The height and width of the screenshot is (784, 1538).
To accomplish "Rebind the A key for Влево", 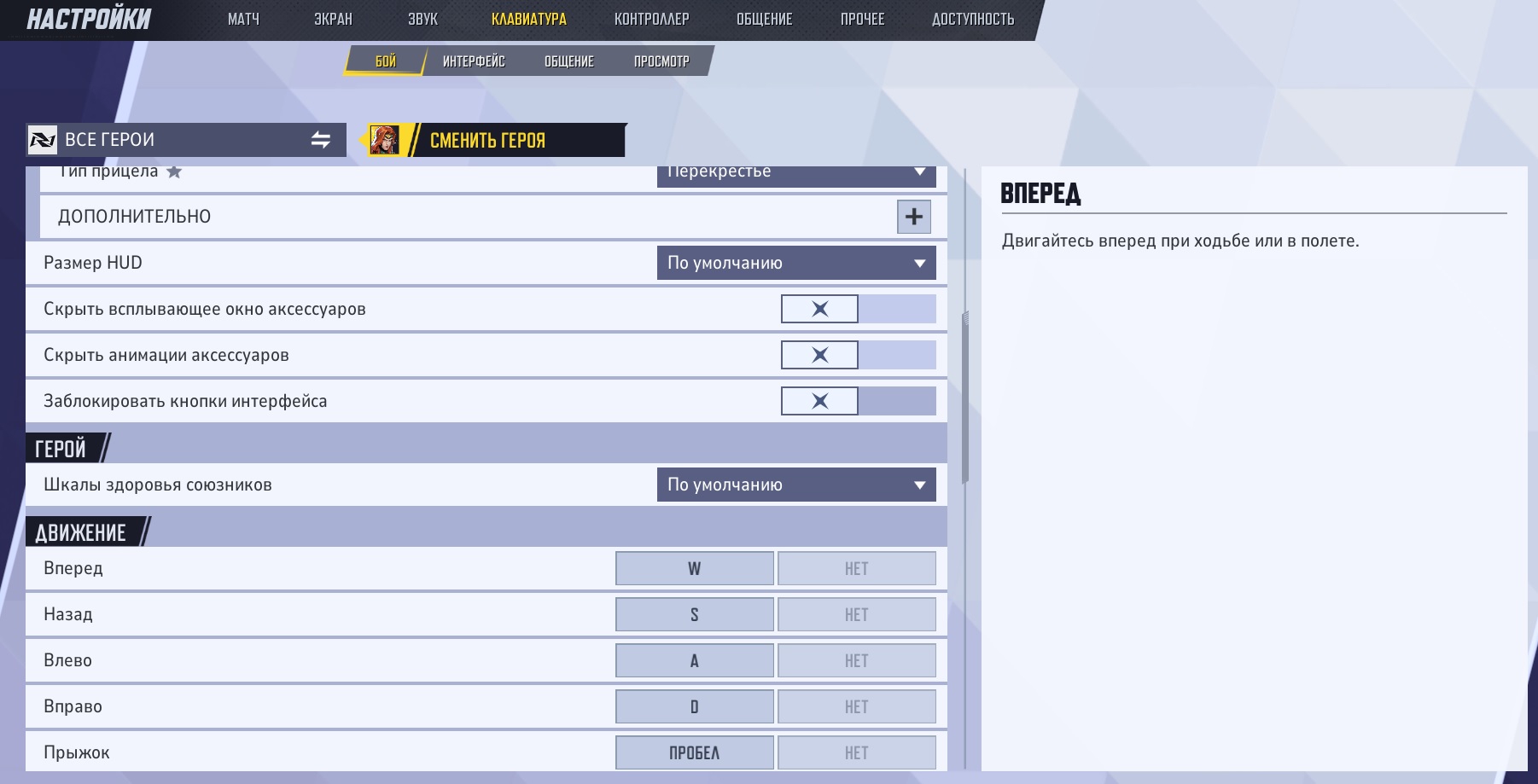I will 695,660.
